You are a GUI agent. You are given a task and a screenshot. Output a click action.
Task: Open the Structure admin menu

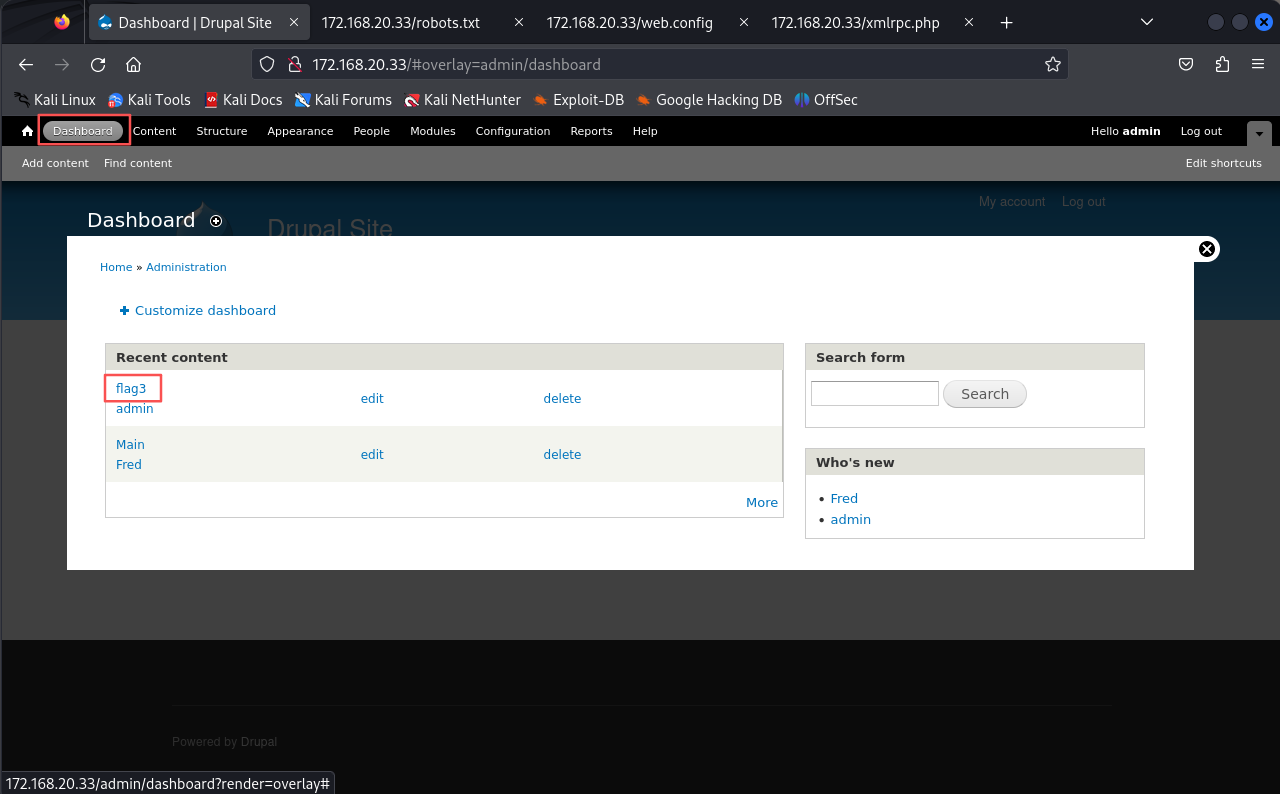pyautogui.click(x=222, y=131)
